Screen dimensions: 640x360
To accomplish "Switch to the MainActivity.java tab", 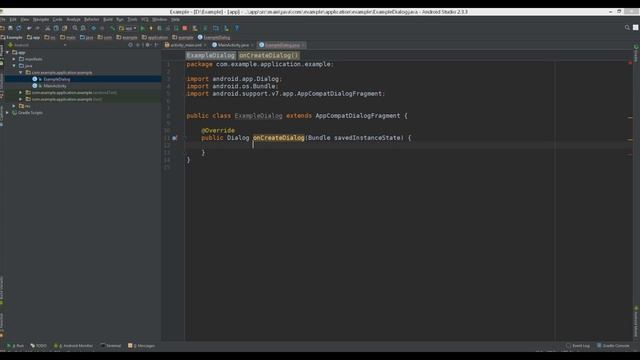I will click(233, 45).
